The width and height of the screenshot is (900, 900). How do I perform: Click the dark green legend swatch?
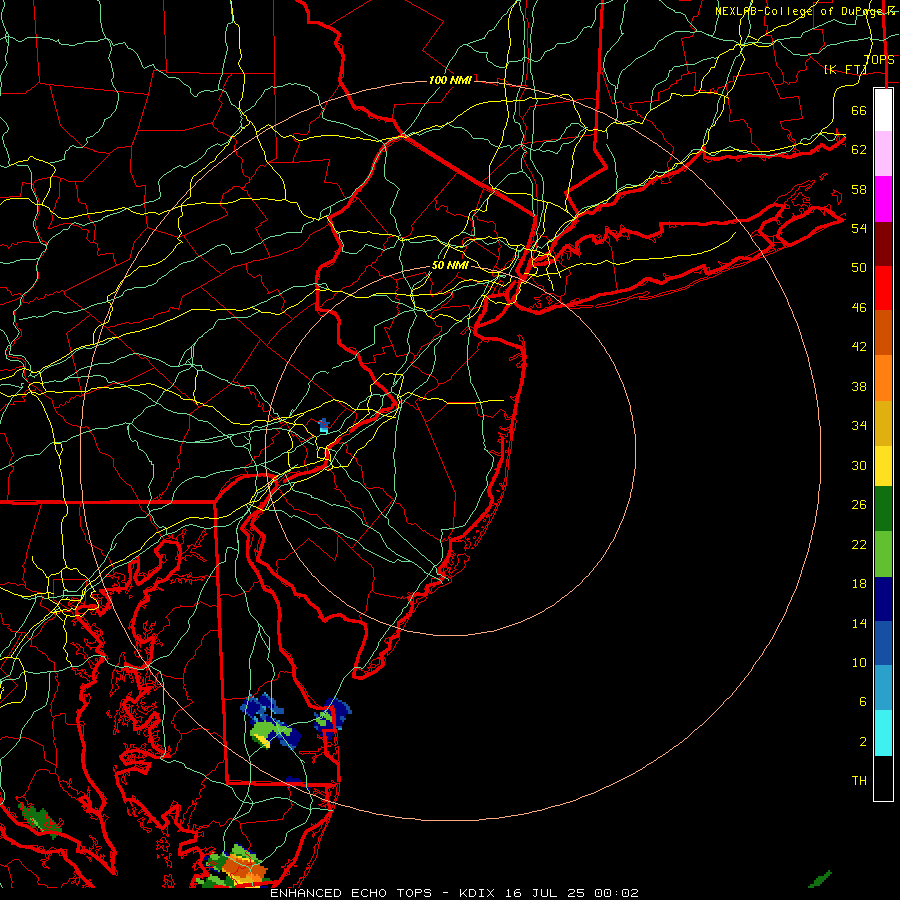(x=883, y=509)
